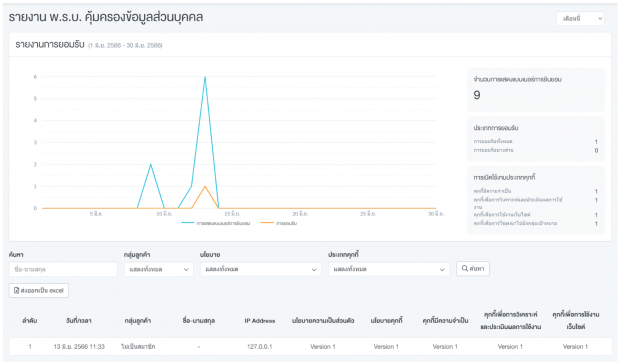This screenshot has height=362, width=620.
Task: Expand the กลุ่มลูกค้า dropdown
Action: 159,269
